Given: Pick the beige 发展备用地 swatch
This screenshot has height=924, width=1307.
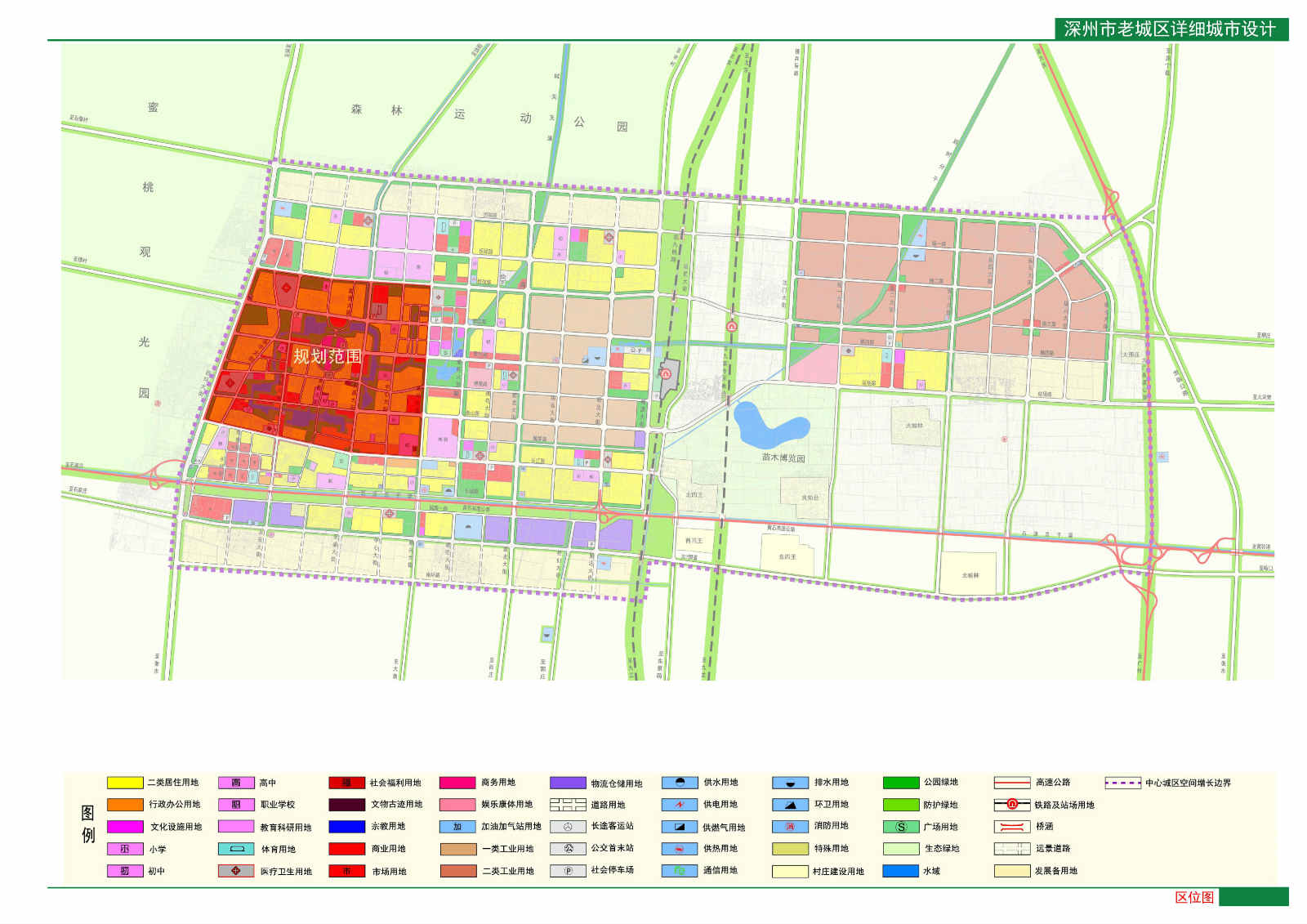Looking at the screenshot, I should pos(1012,871).
